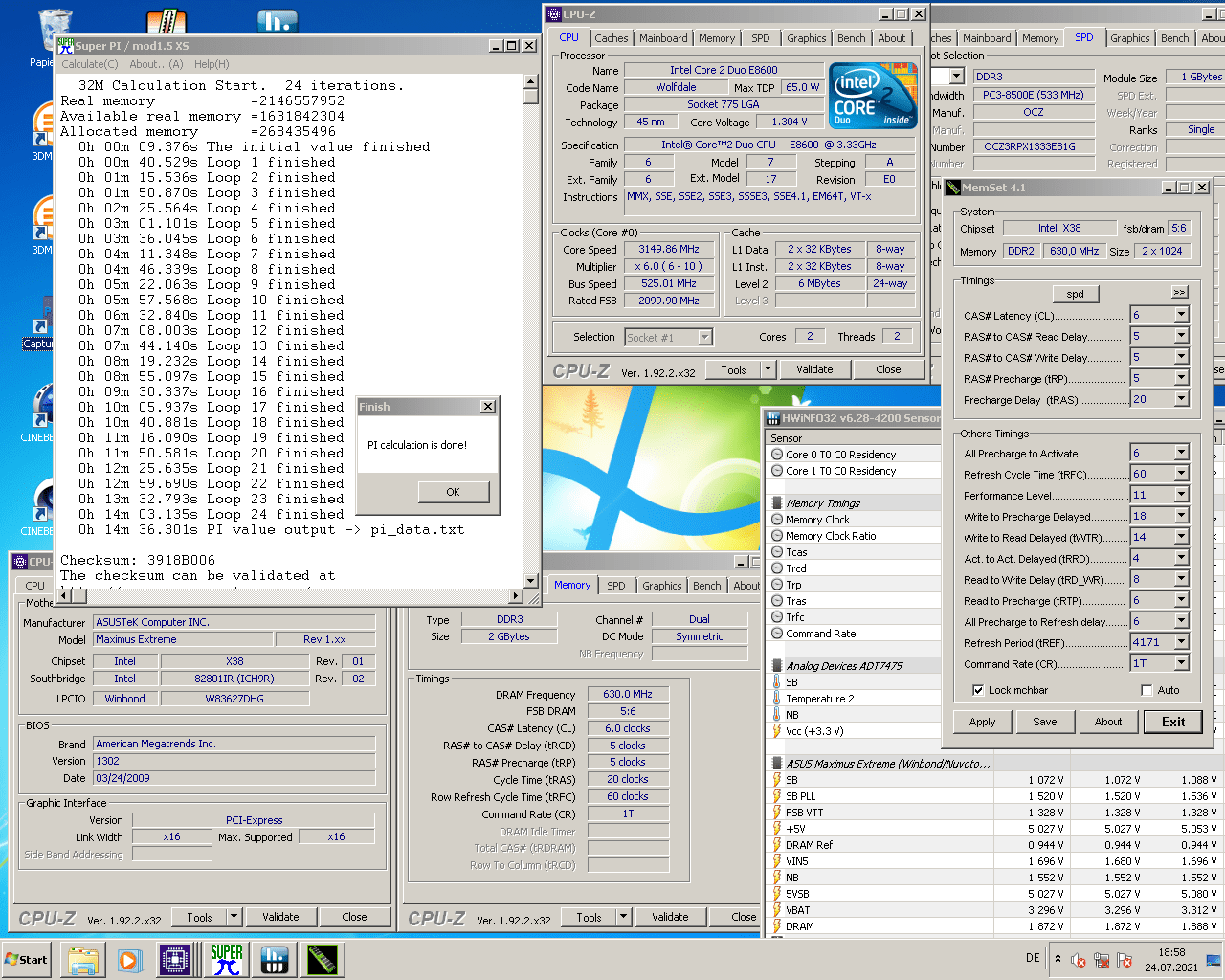This screenshot has width=1225, height=980.
Task: Open Precharge Delay (tRAS) dropdown
Action: click(1181, 399)
